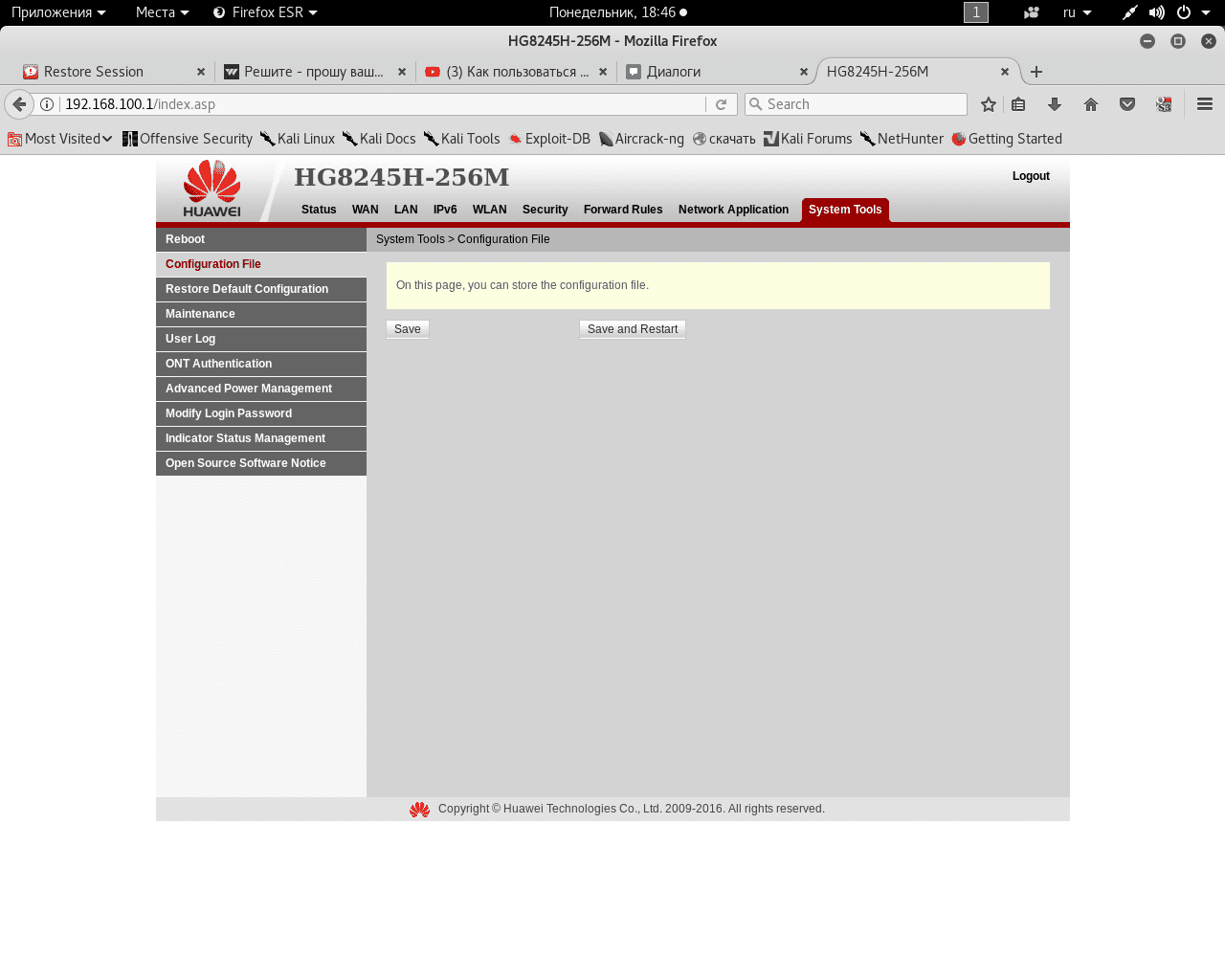This screenshot has width=1225, height=980.
Task: Click the Save and Restart button
Action: [633, 329]
